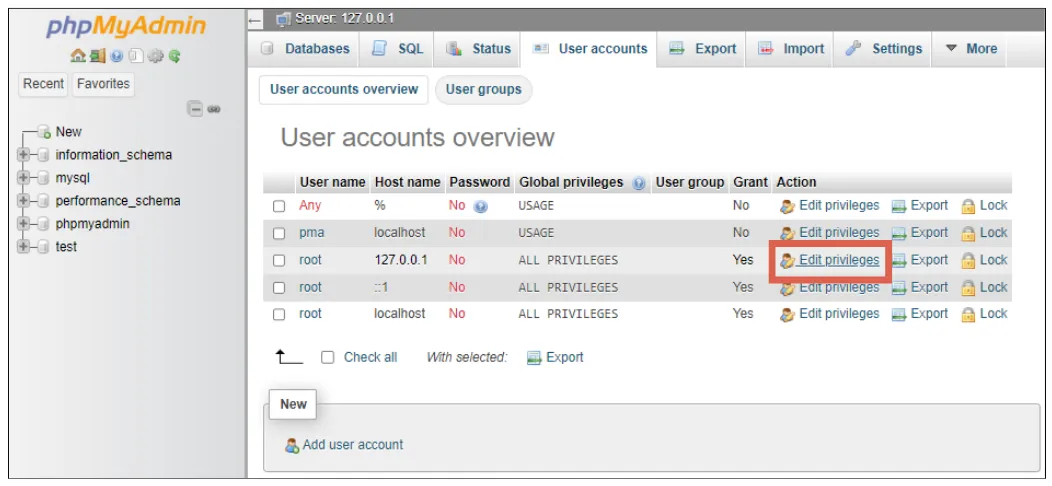
Task: Click Lock padlock icon for root 127.0.0.1
Action: point(968,260)
